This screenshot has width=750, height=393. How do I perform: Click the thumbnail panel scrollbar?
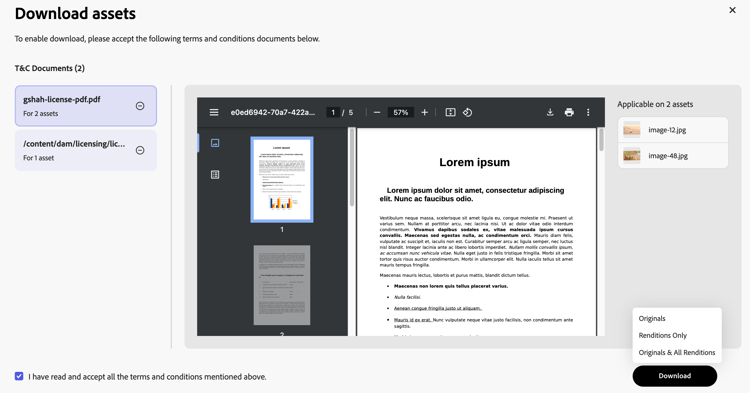click(352, 167)
